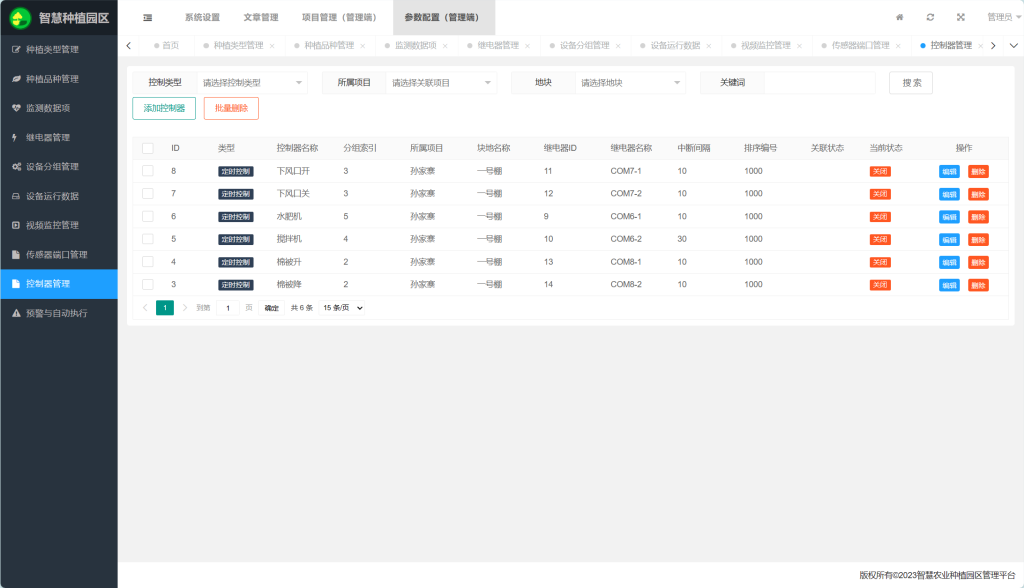
Task: Open the 控制类型 dropdown
Action: point(252,83)
